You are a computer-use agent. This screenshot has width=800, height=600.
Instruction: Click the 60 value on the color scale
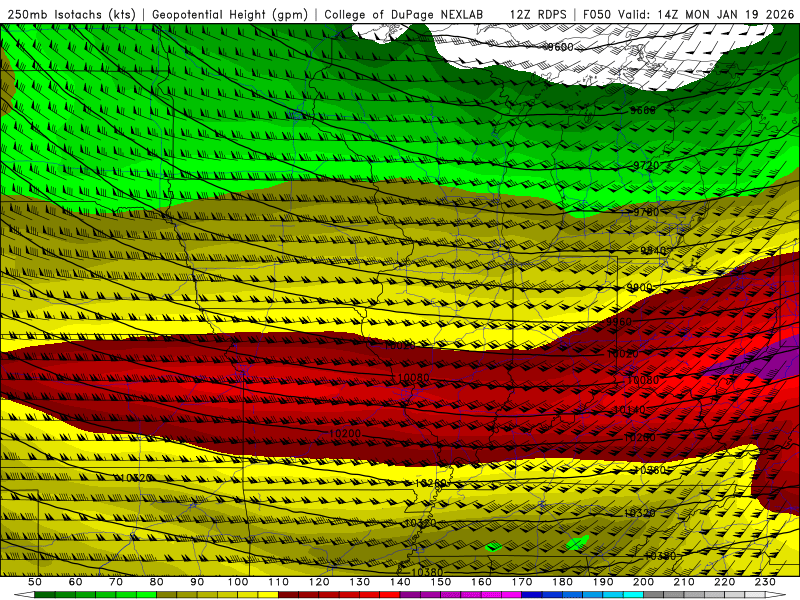point(75,582)
